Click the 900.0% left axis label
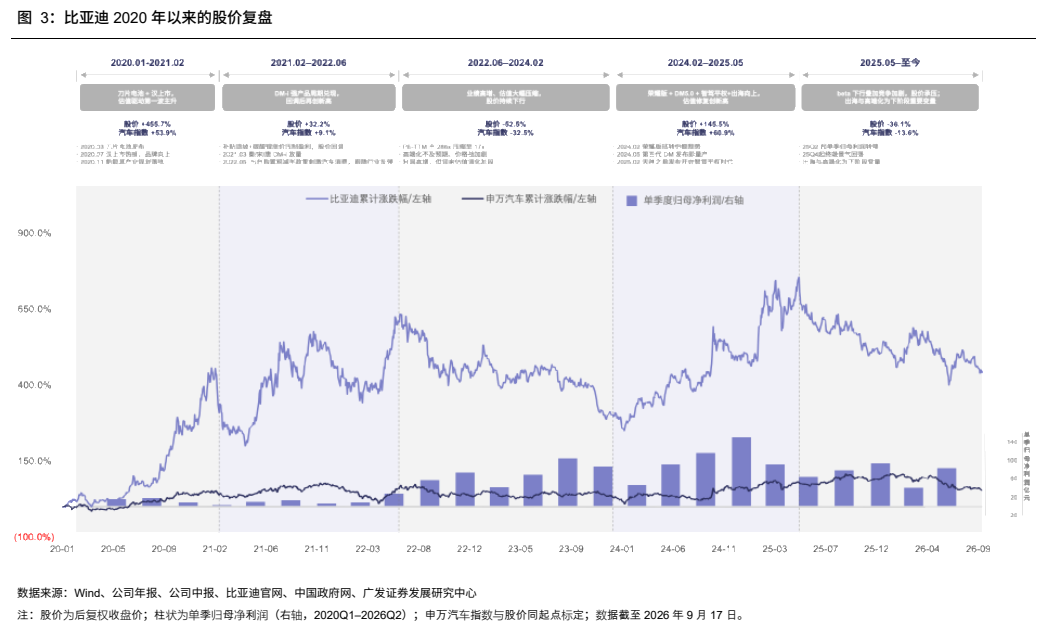1044x627 pixels. [x=34, y=233]
